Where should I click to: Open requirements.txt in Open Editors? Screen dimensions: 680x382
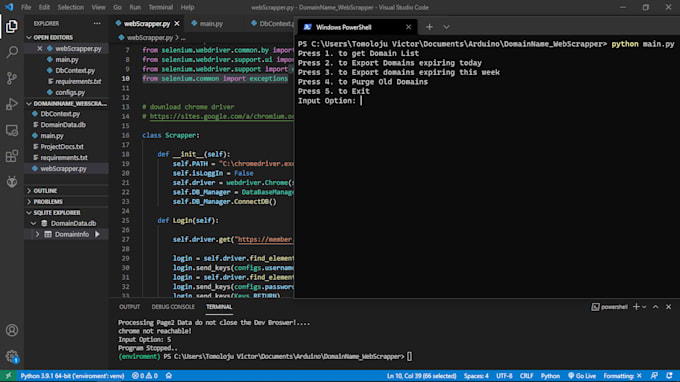[78, 82]
